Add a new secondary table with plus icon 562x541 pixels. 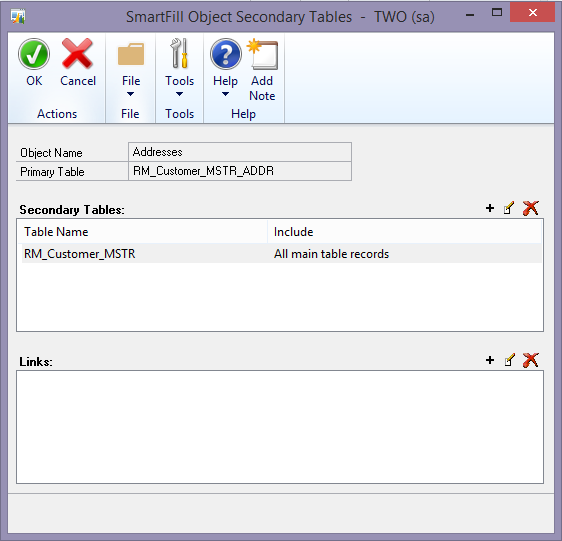[x=490, y=208]
